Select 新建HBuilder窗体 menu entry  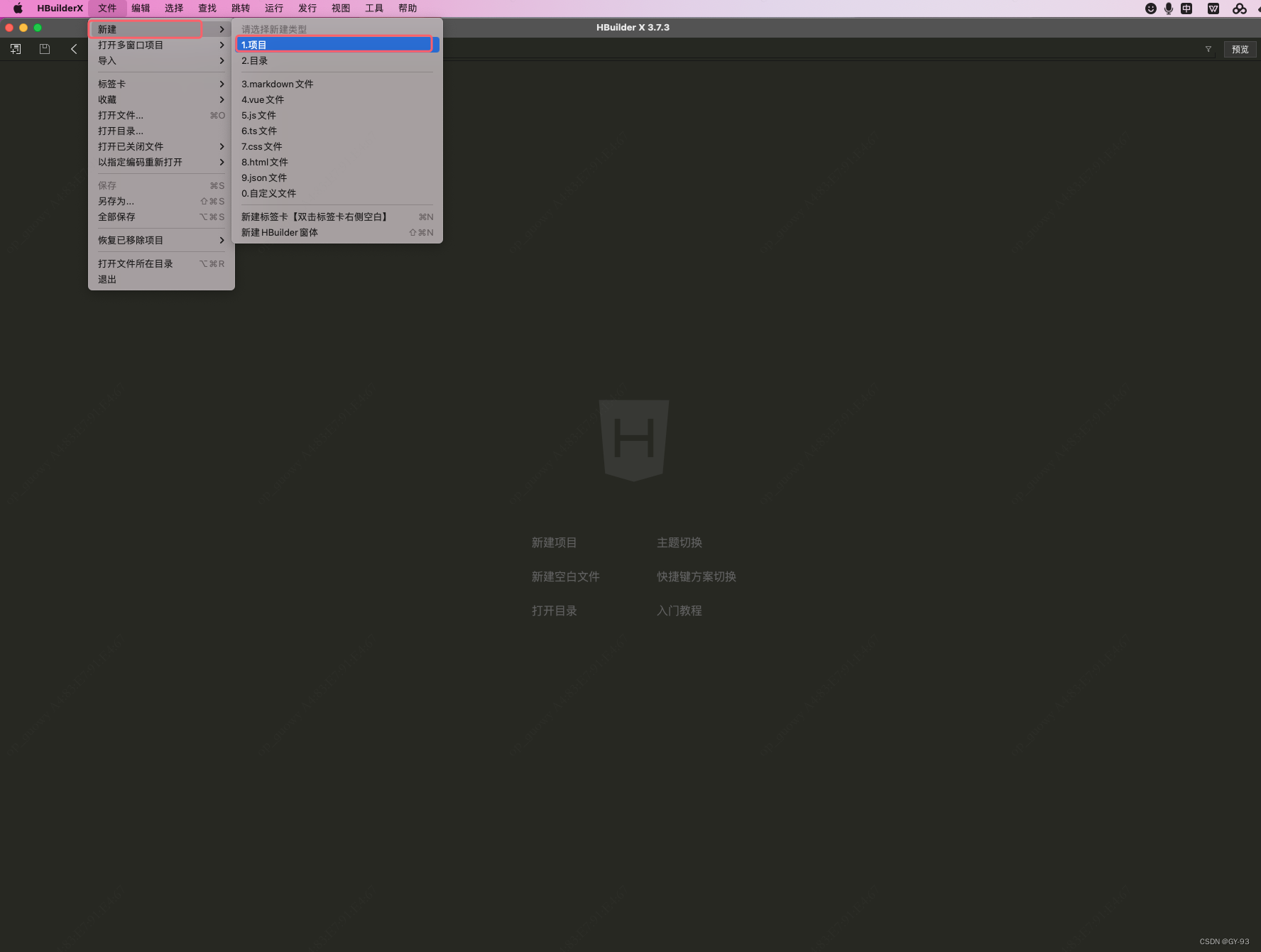click(337, 232)
